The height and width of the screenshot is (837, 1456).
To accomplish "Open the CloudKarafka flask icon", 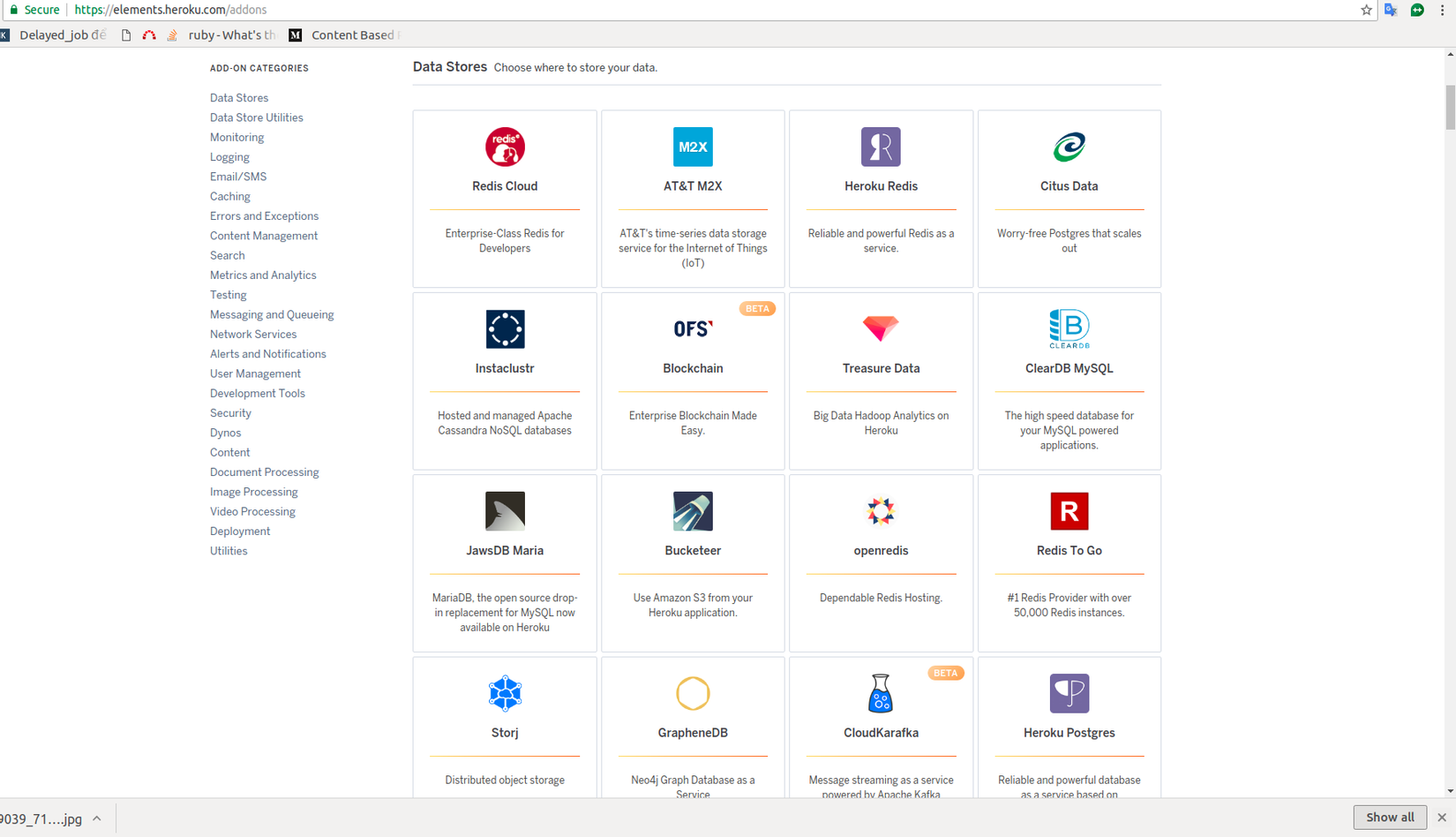I will (x=881, y=694).
